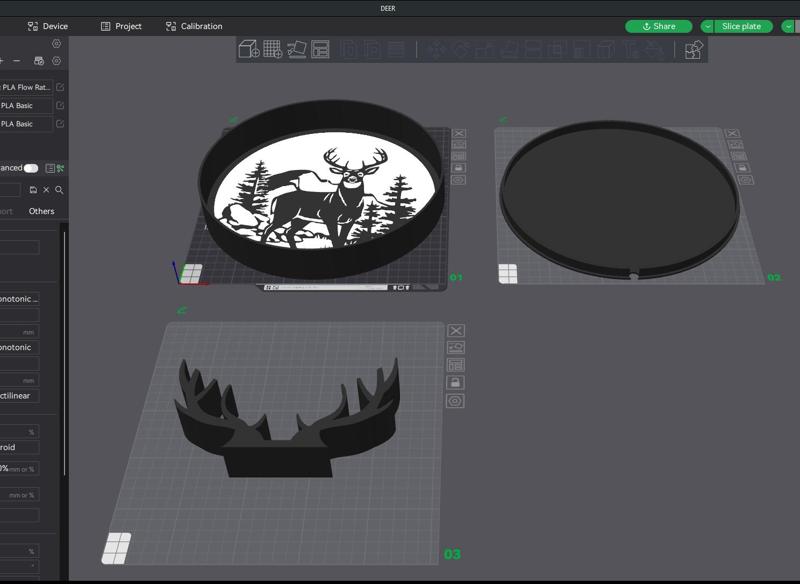Click the Arrange all objects icon
Viewport: 800px width, 584px height.
(x=320, y=49)
